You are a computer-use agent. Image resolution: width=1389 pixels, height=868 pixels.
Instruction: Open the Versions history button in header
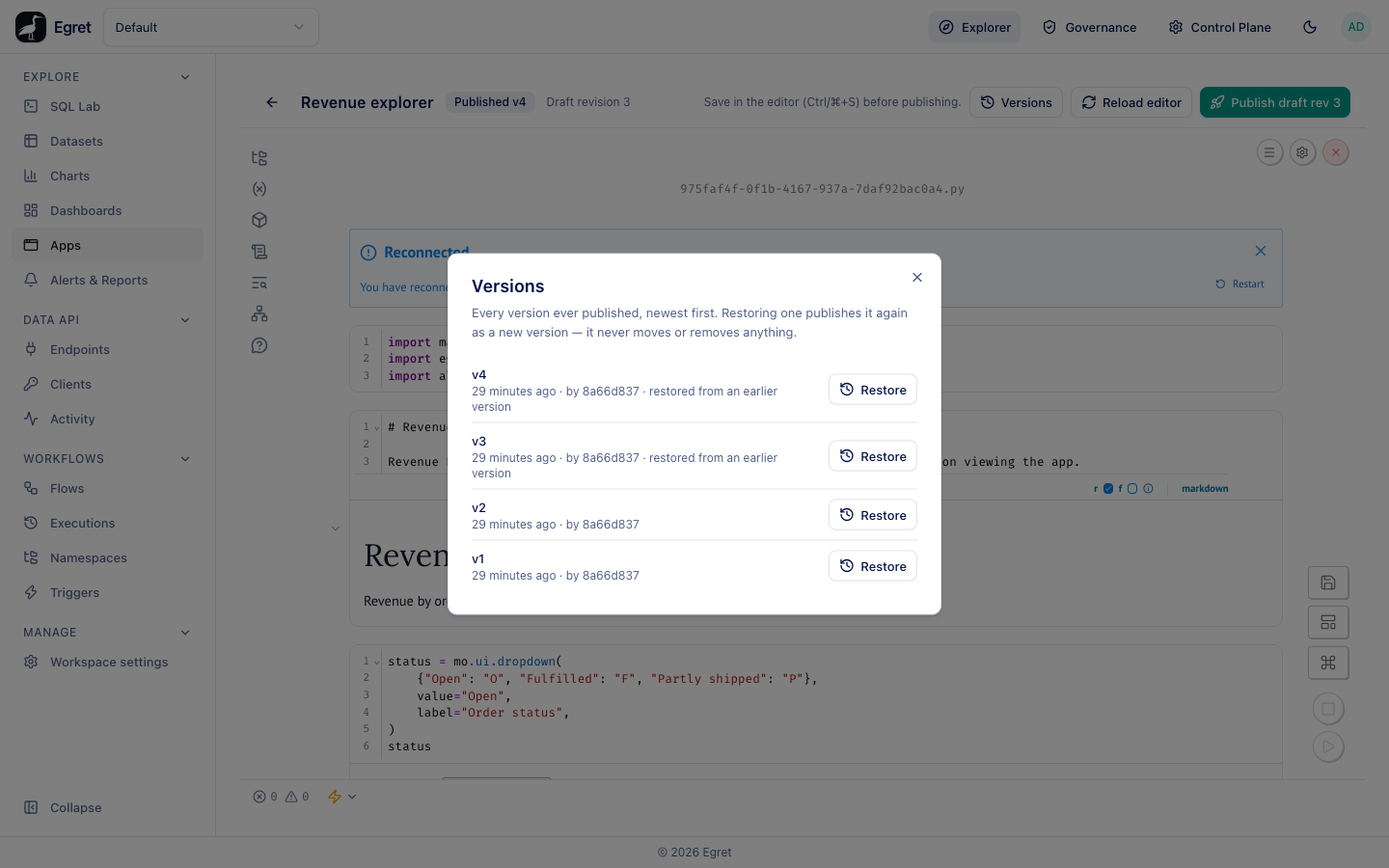click(1016, 102)
